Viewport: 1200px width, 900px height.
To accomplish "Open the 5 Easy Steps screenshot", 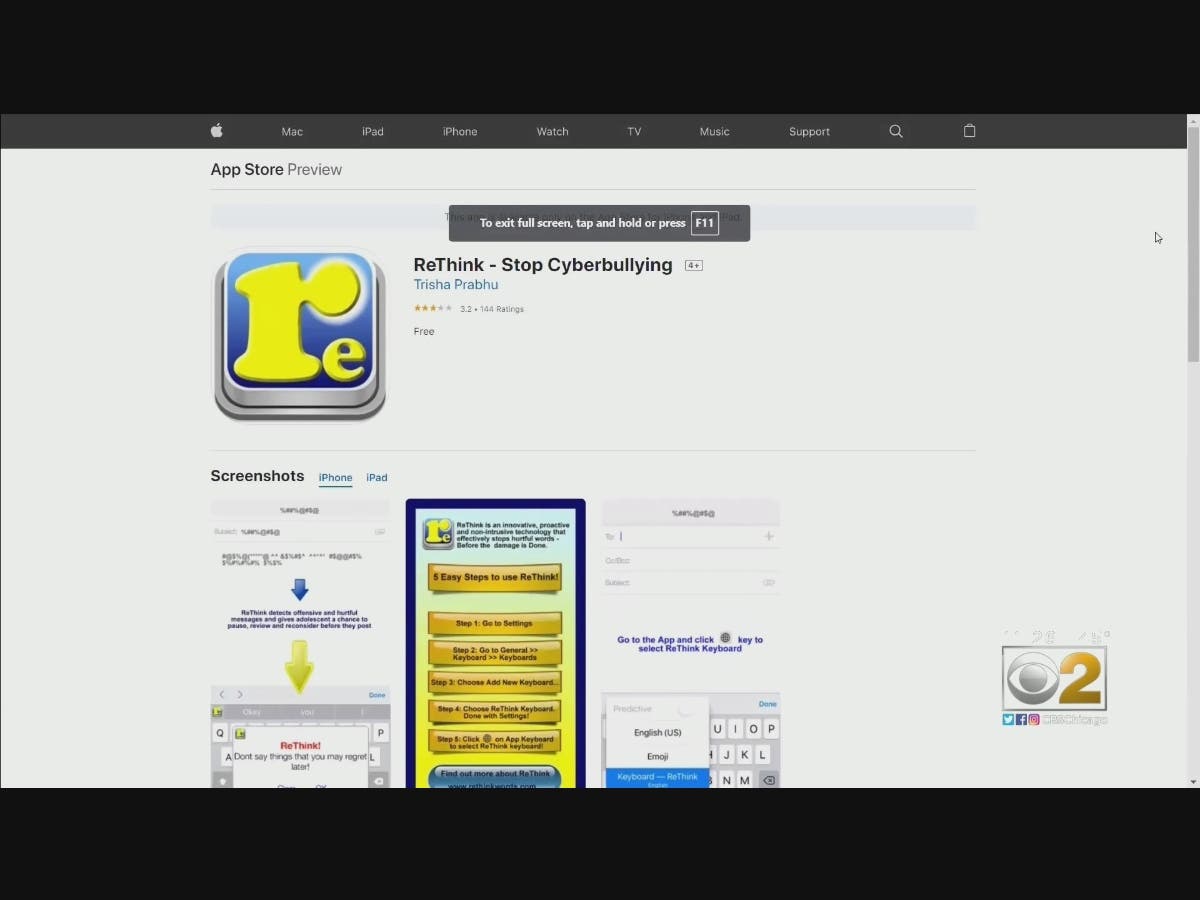I will (x=495, y=643).
